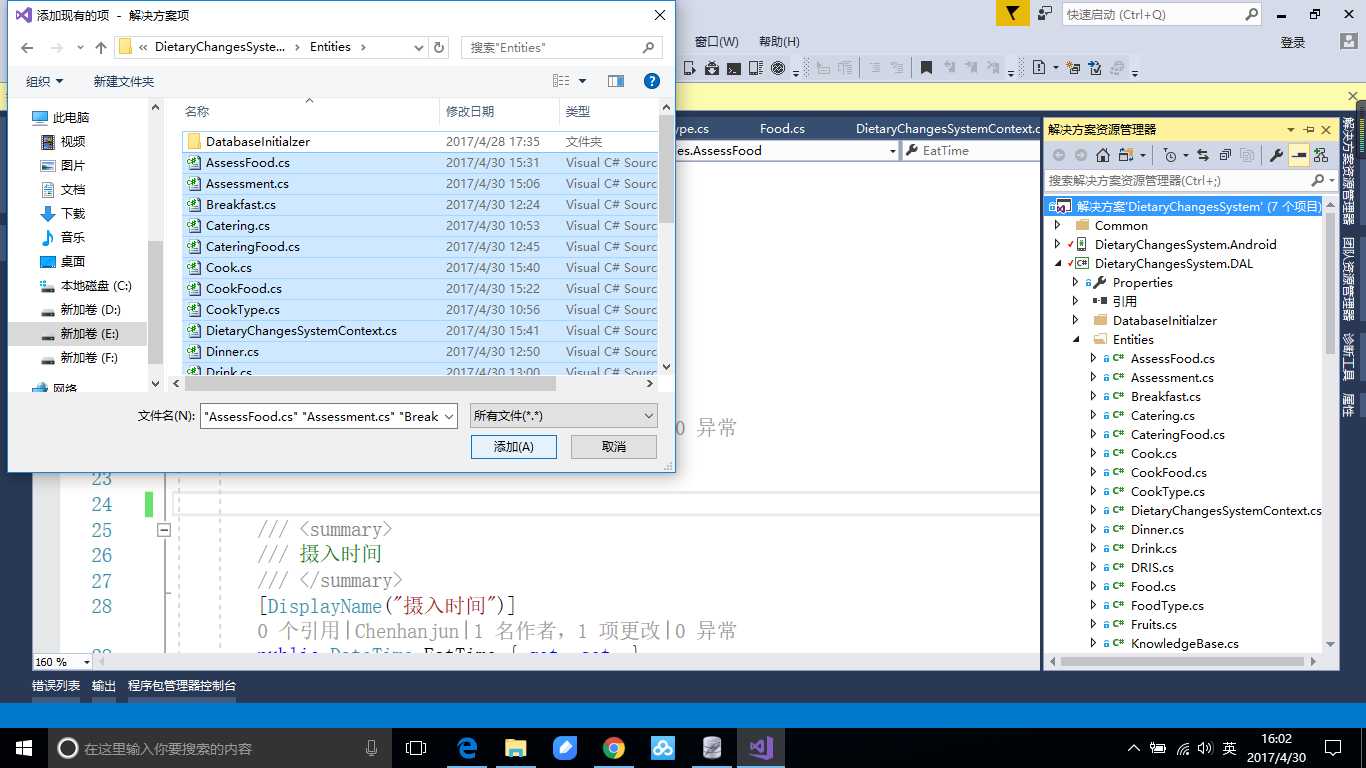The width and height of the screenshot is (1366, 768).
Task: Open the 所有文件(*.*) file type dropdown
Action: [x=564, y=416]
